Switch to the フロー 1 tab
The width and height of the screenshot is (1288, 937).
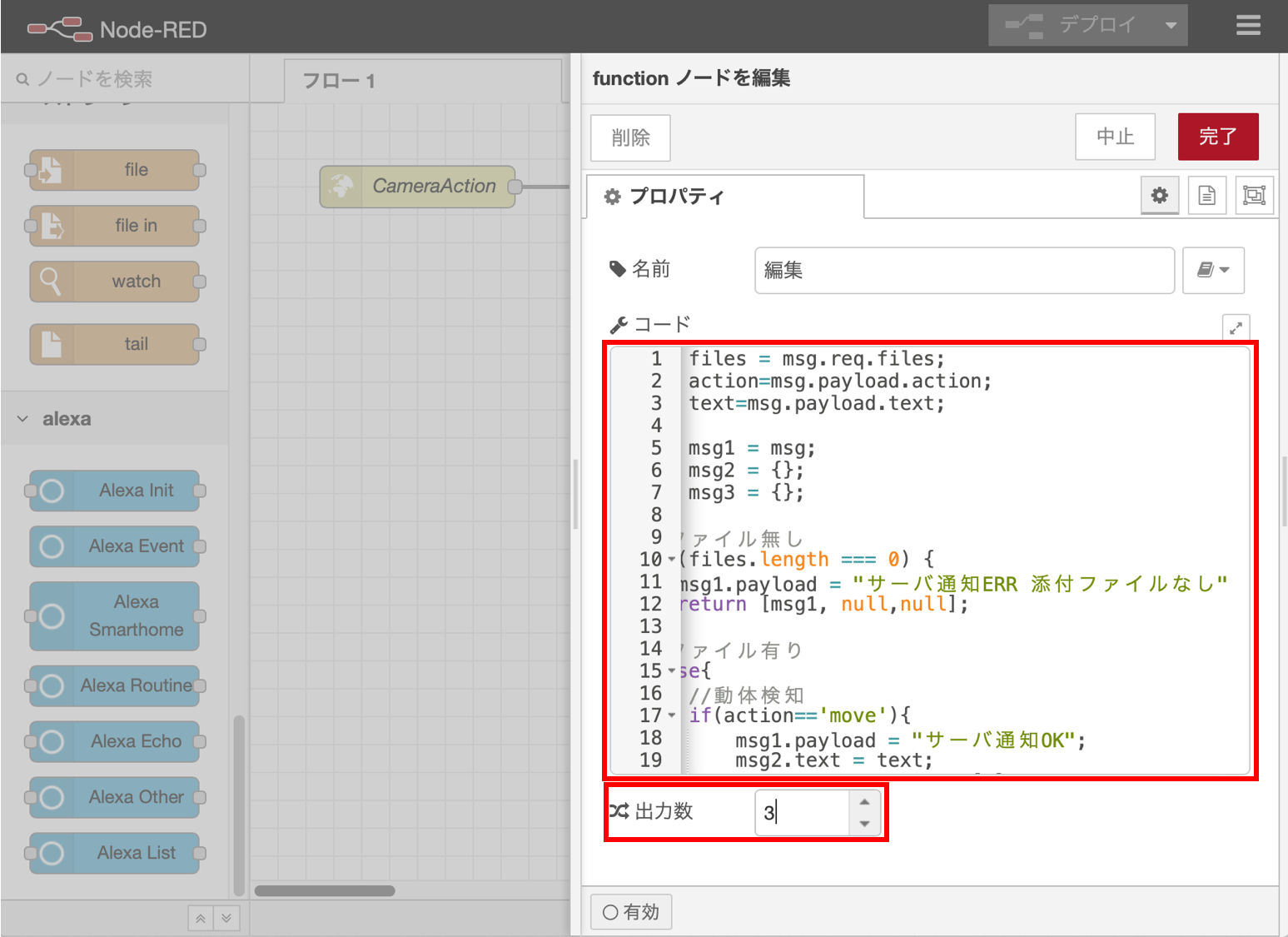click(423, 81)
